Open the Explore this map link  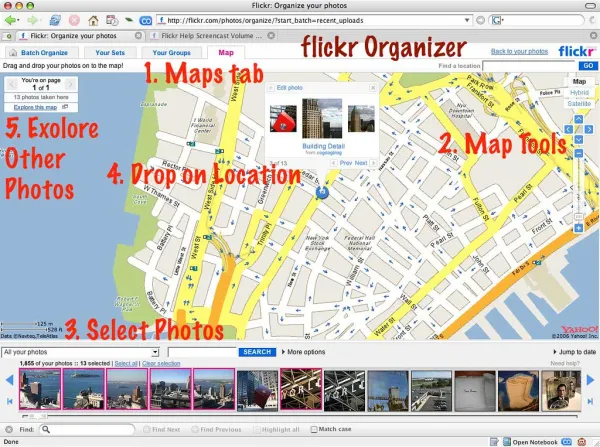(x=35, y=107)
